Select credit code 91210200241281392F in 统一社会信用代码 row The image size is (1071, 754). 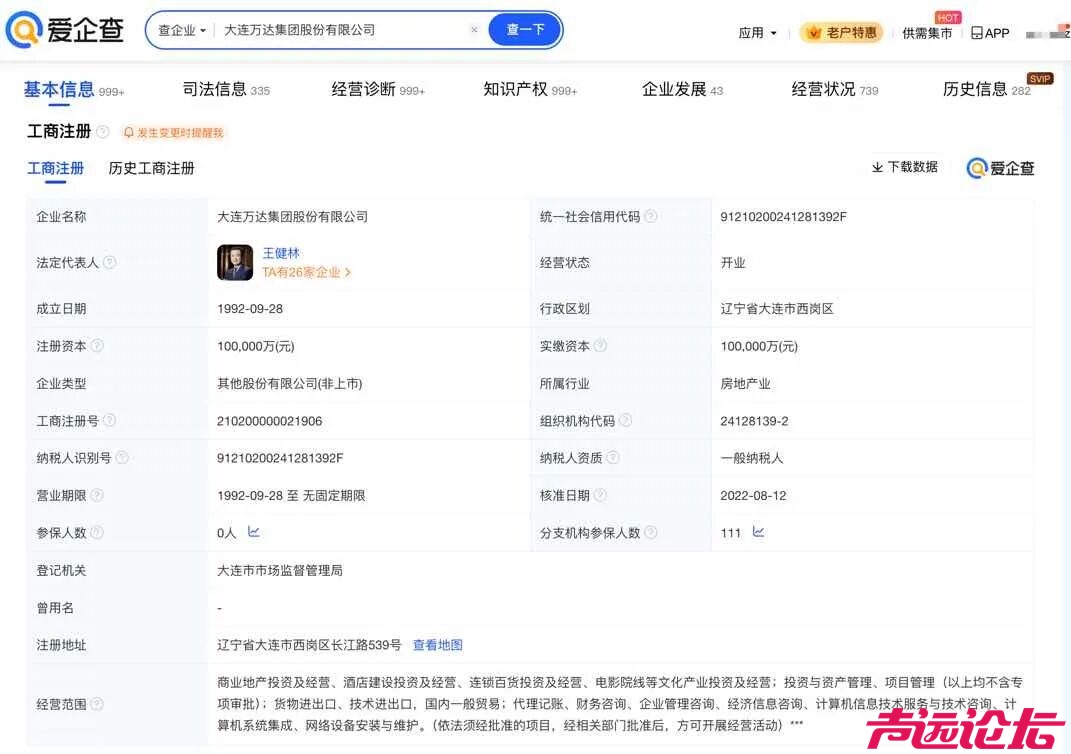click(783, 217)
